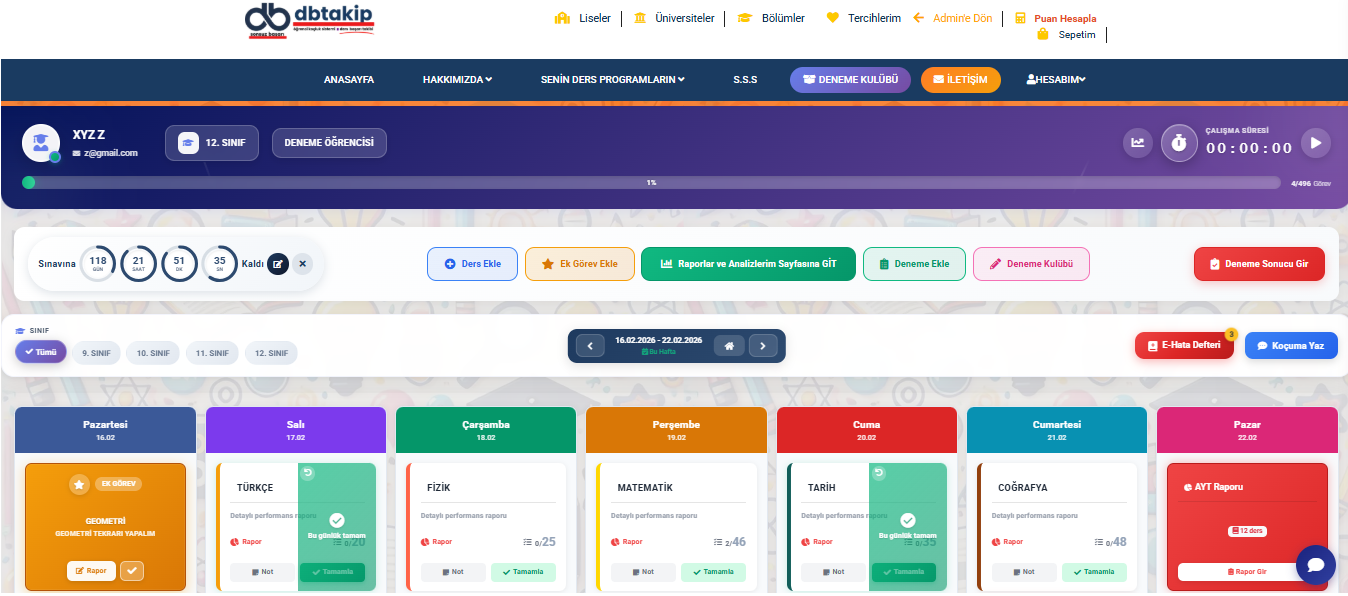Select the 12. SINIF class filter chip
The height and width of the screenshot is (596, 1348).
pyautogui.click(x=271, y=353)
